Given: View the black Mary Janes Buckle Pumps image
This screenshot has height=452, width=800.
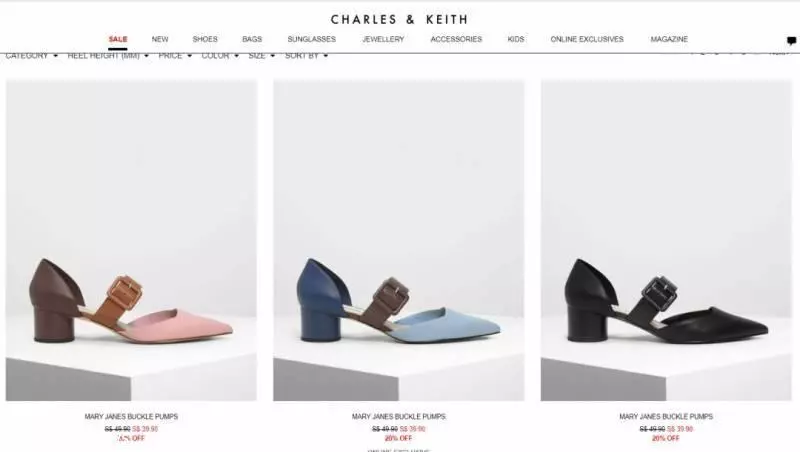Looking at the screenshot, I should (x=666, y=240).
